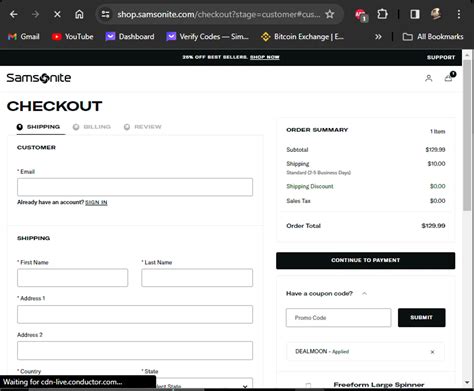The image size is (474, 391).
Task: Focus the Promo Code field
Action: [338, 318]
